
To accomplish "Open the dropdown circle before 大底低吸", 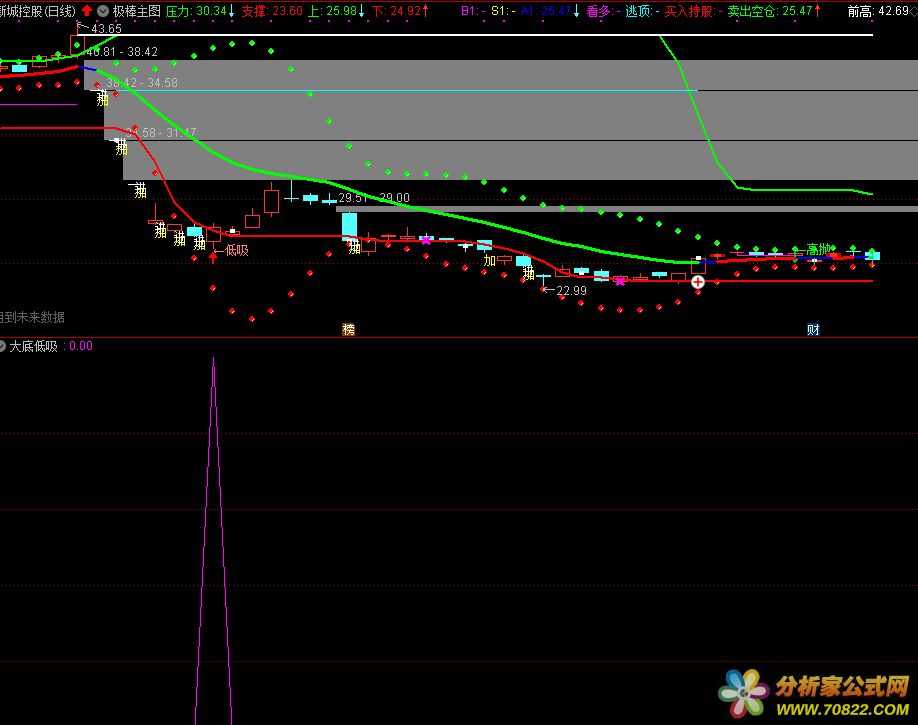I will tap(2, 346).
